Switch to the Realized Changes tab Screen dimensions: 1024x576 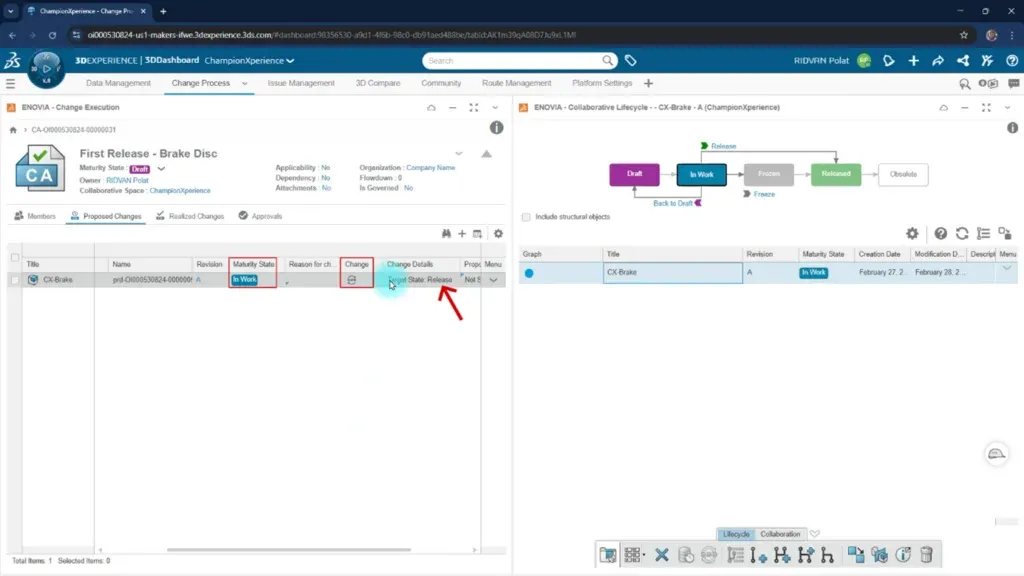pyautogui.click(x=190, y=216)
